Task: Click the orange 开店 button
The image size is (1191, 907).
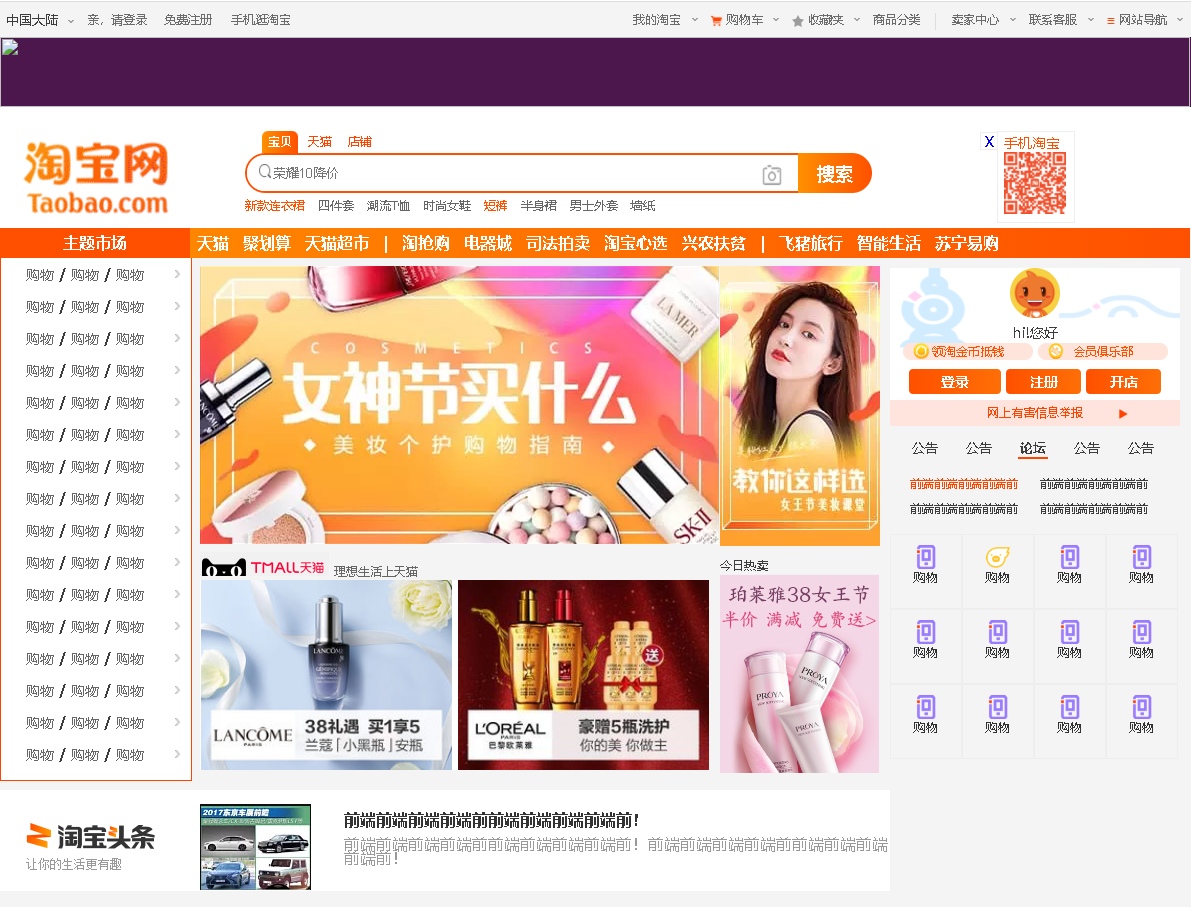Action: click(1123, 382)
